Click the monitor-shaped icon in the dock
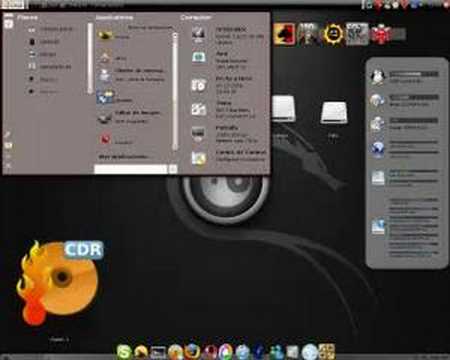Viewport: 450px width, 360px height. (158, 352)
